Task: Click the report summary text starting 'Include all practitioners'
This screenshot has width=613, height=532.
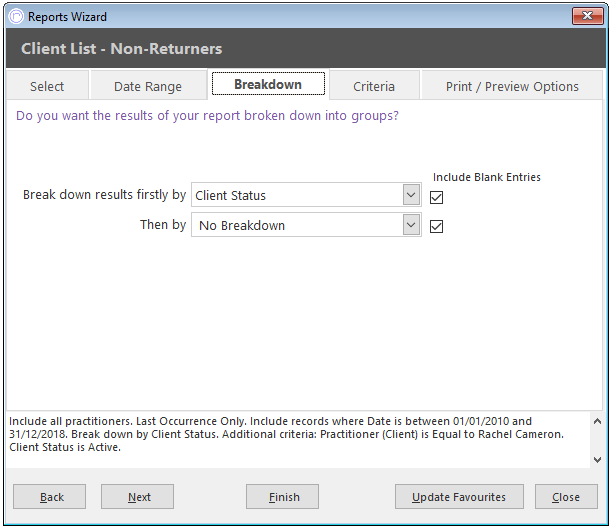Action: coord(289,434)
